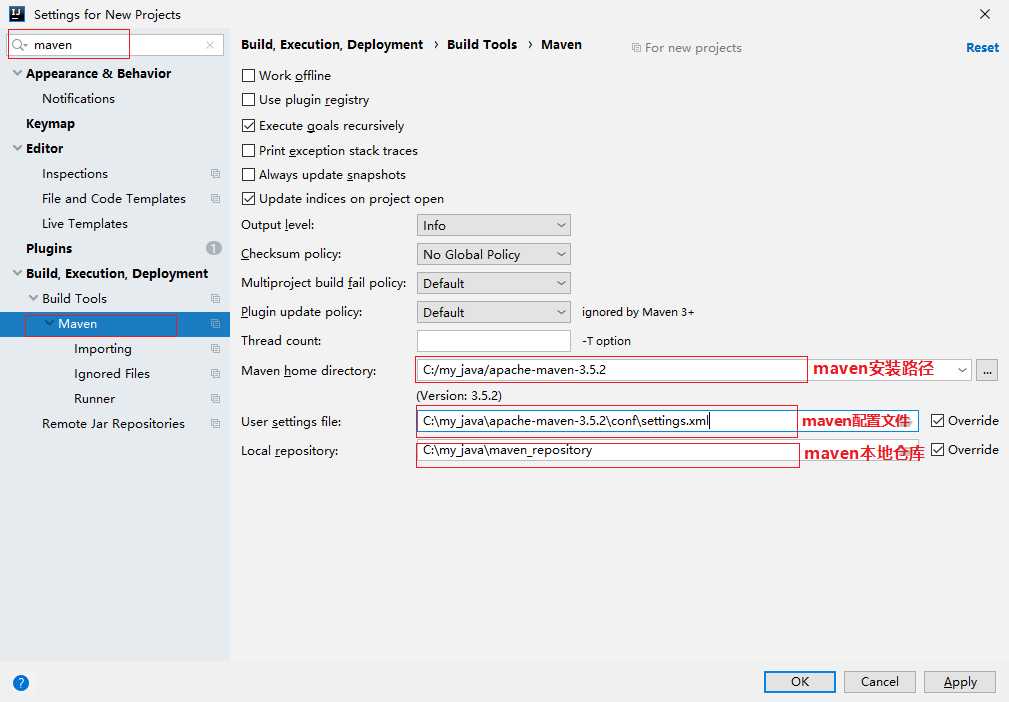Open the Plugin update policy dropdown
The width and height of the screenshot is (1009, 702).
494,312
